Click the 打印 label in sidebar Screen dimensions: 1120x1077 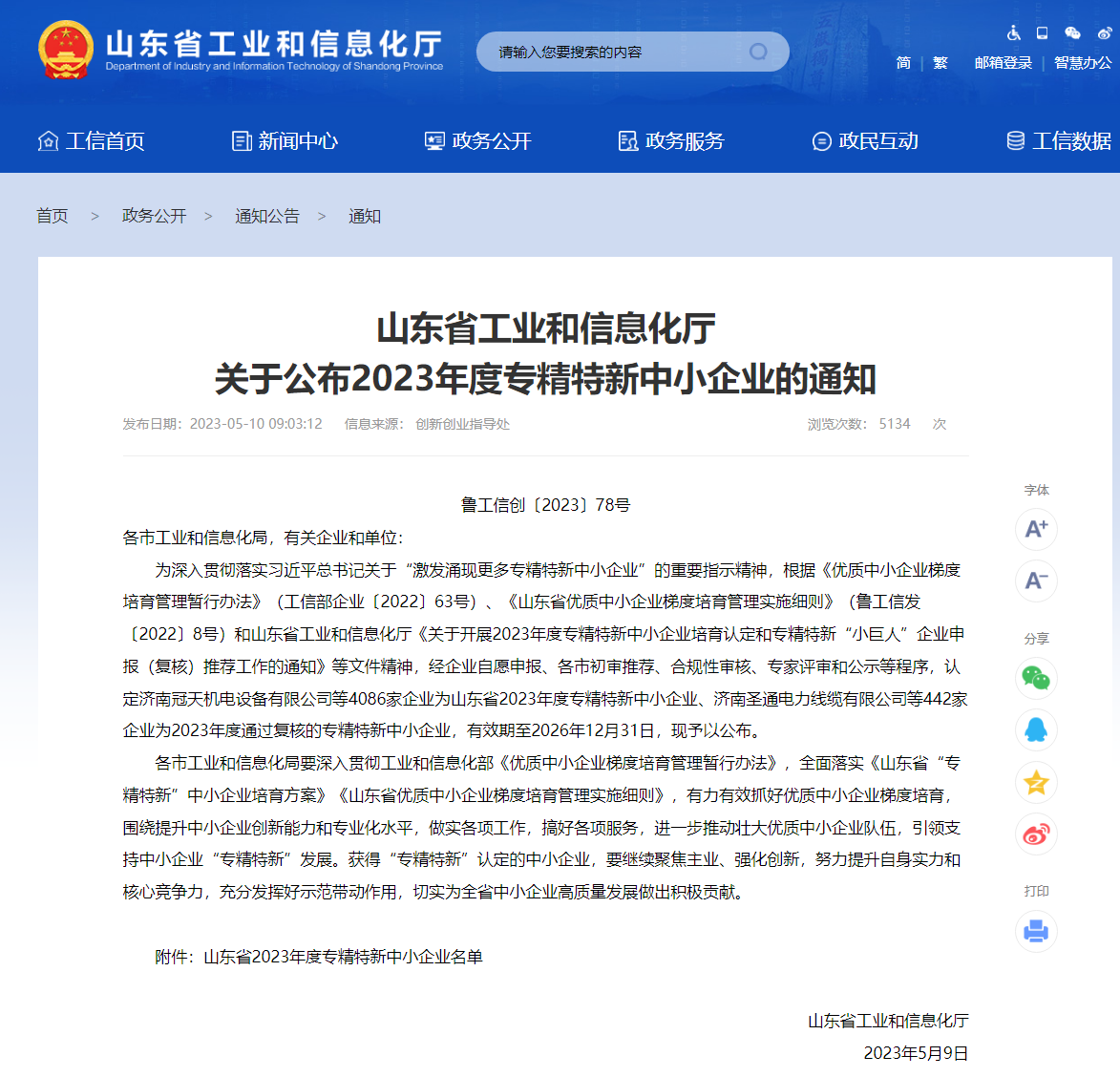click(x=1036, y=891)
